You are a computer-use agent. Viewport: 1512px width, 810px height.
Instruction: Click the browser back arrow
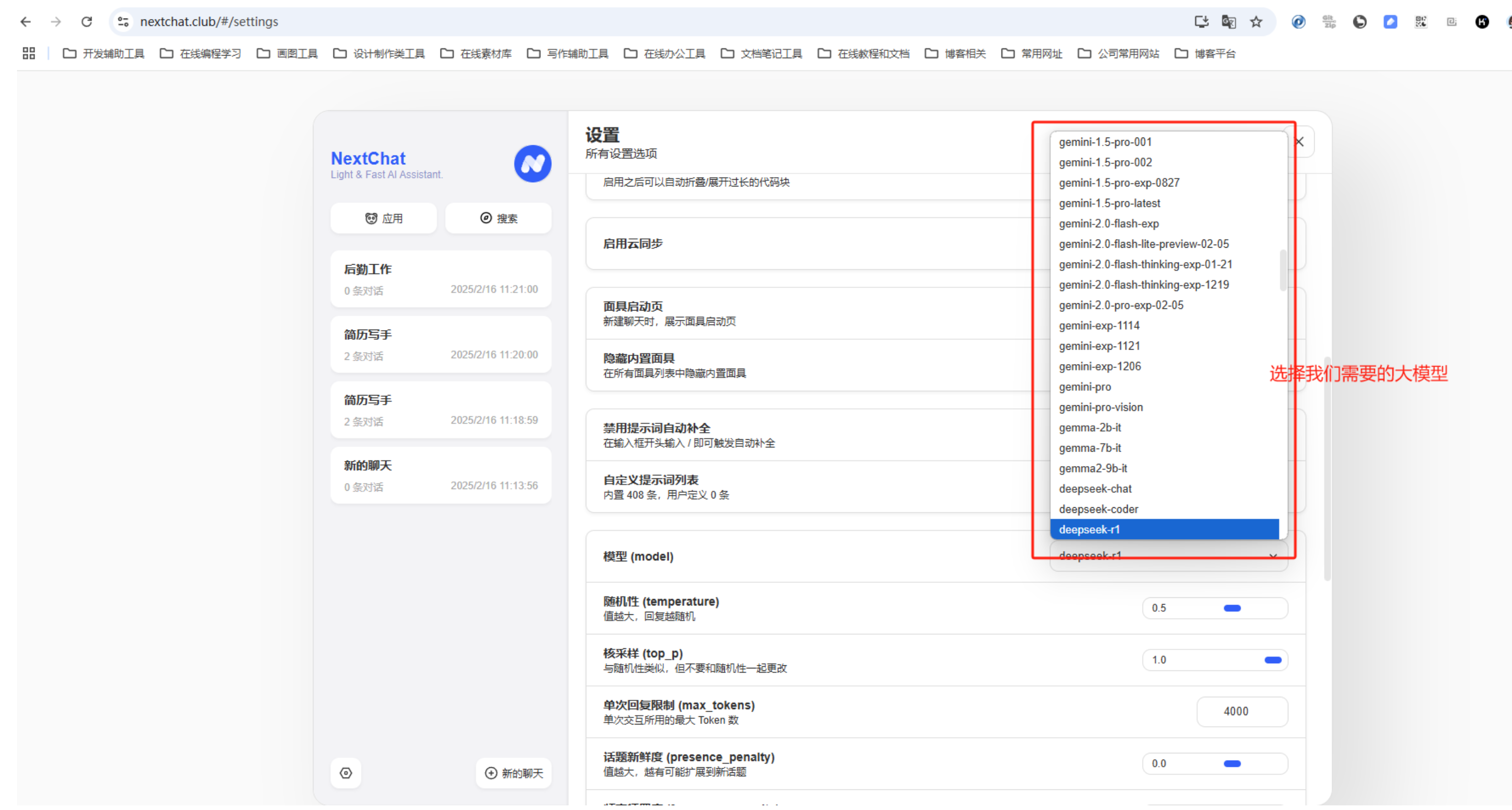pyautogui.click(x=25, y=22)
